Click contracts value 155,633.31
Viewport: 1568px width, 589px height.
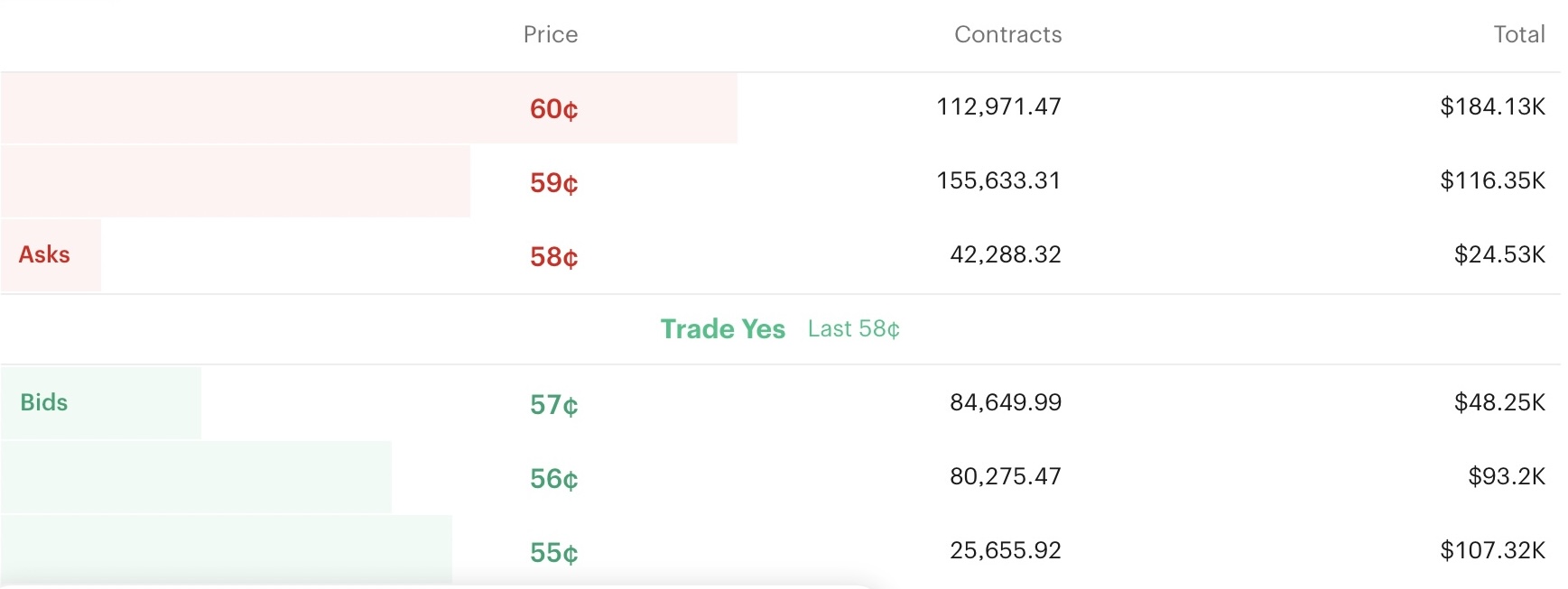[998, 180]
